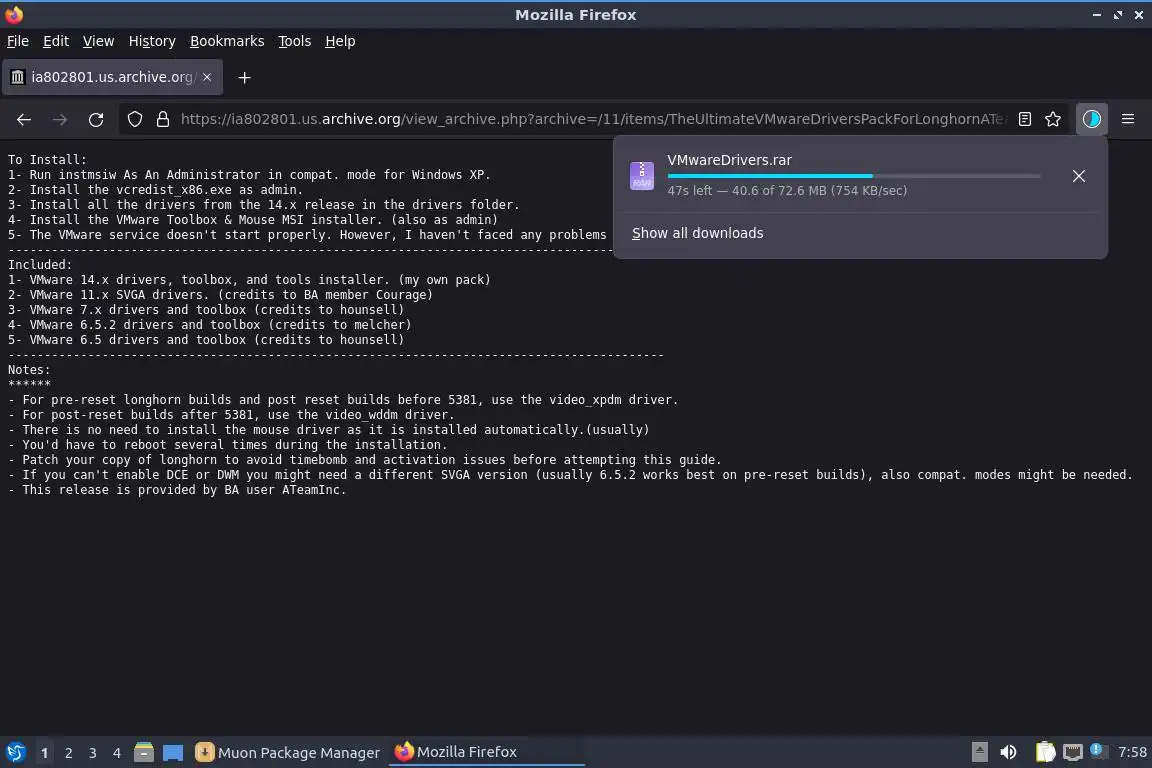Click the 'Notes:' heading text
Screen dimensions: 1152x768
click(29, 370)
